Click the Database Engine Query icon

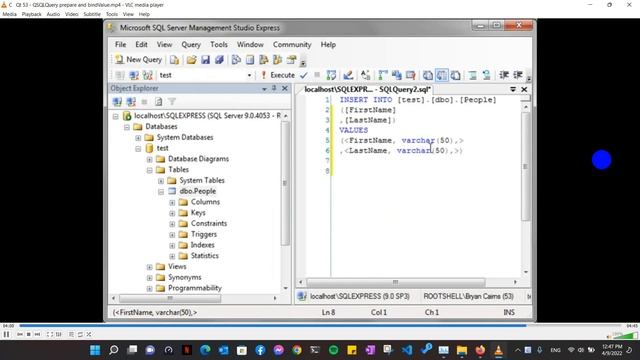(174, 60)
